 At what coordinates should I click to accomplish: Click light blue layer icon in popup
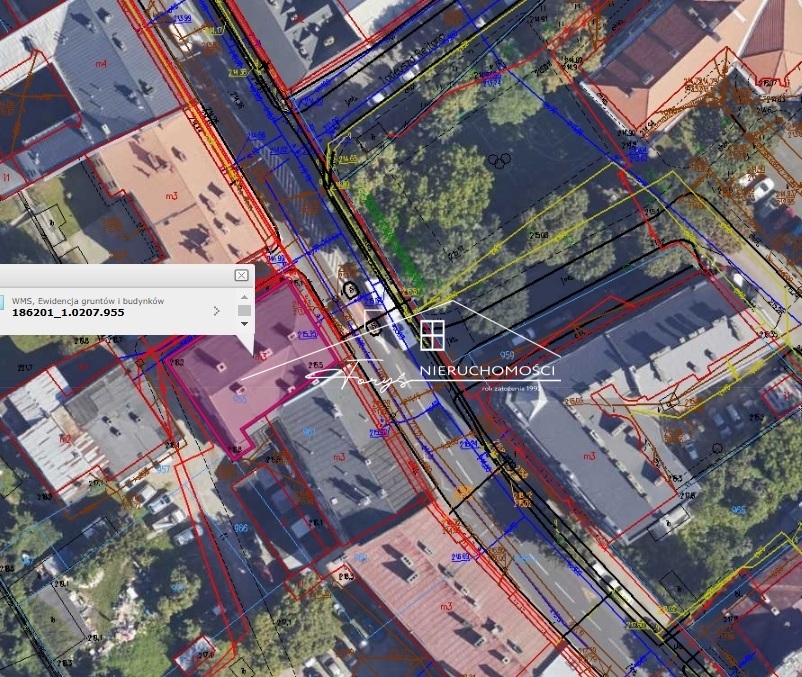pos(3,301)
